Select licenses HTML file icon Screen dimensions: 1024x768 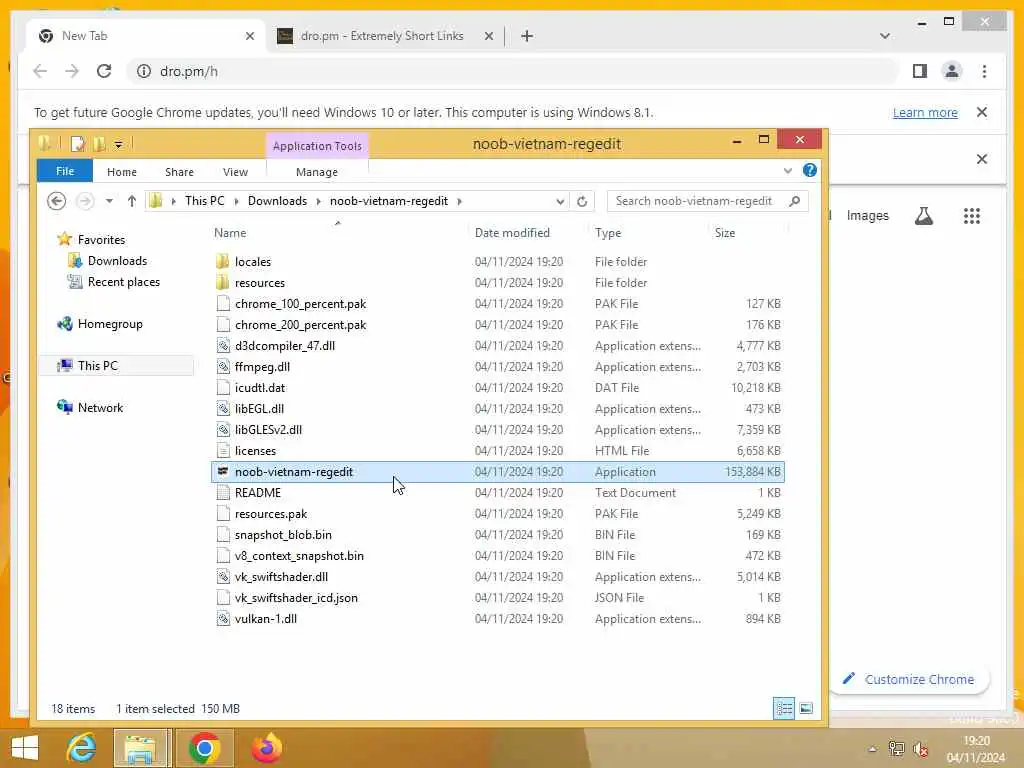click(x=223, y=451)
